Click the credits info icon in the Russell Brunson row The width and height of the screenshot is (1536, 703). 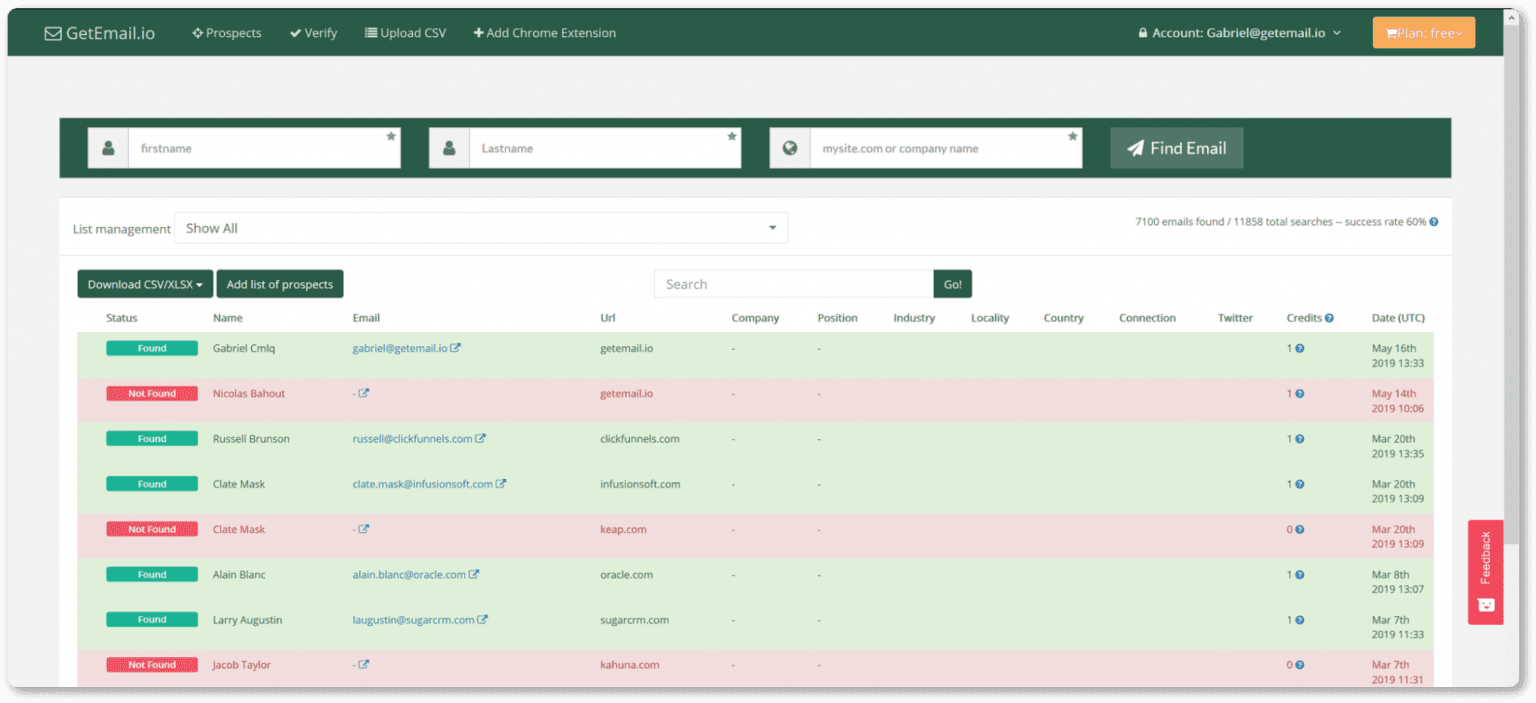pos(1299,439)
